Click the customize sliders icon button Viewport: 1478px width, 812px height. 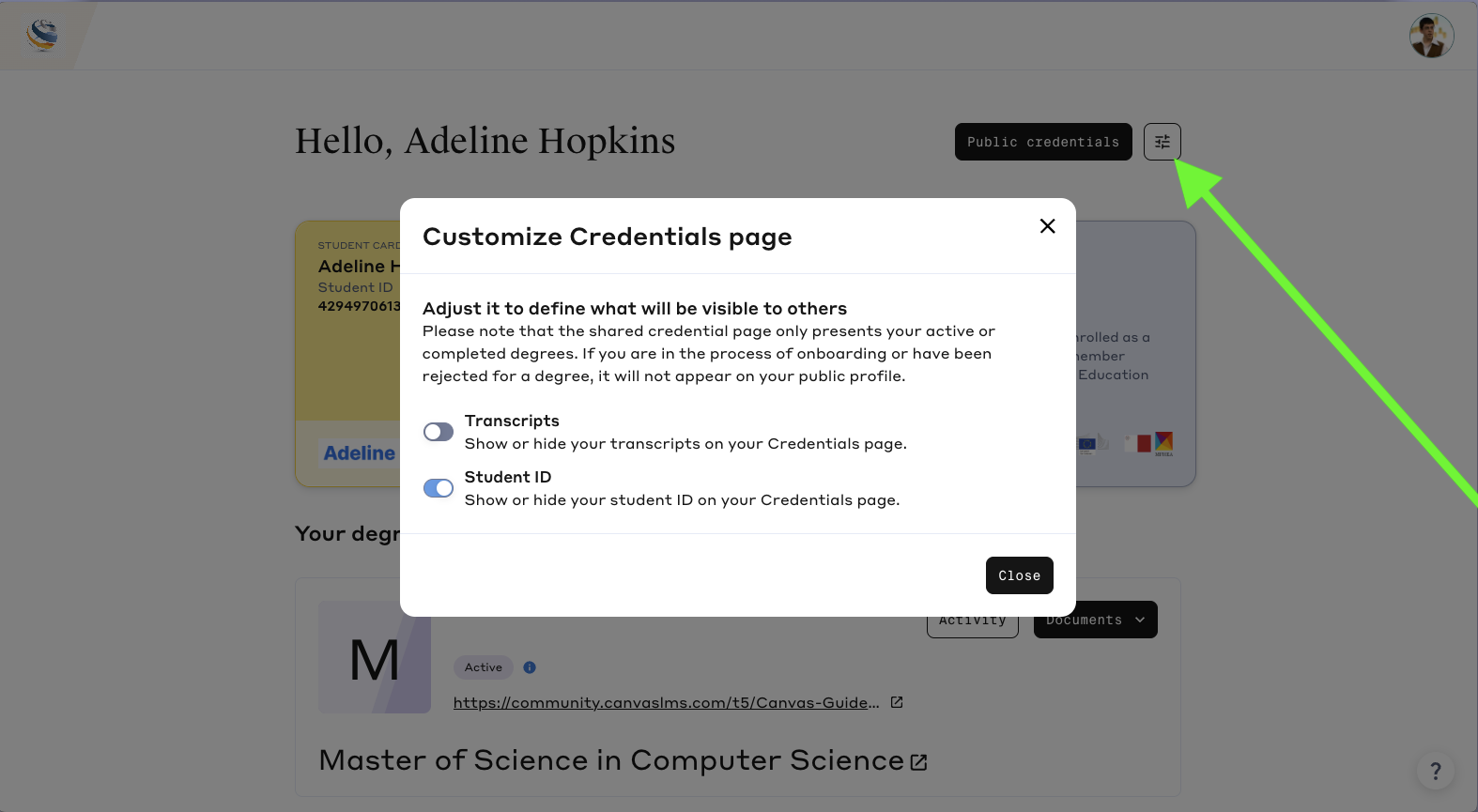tap(1162, 142)
